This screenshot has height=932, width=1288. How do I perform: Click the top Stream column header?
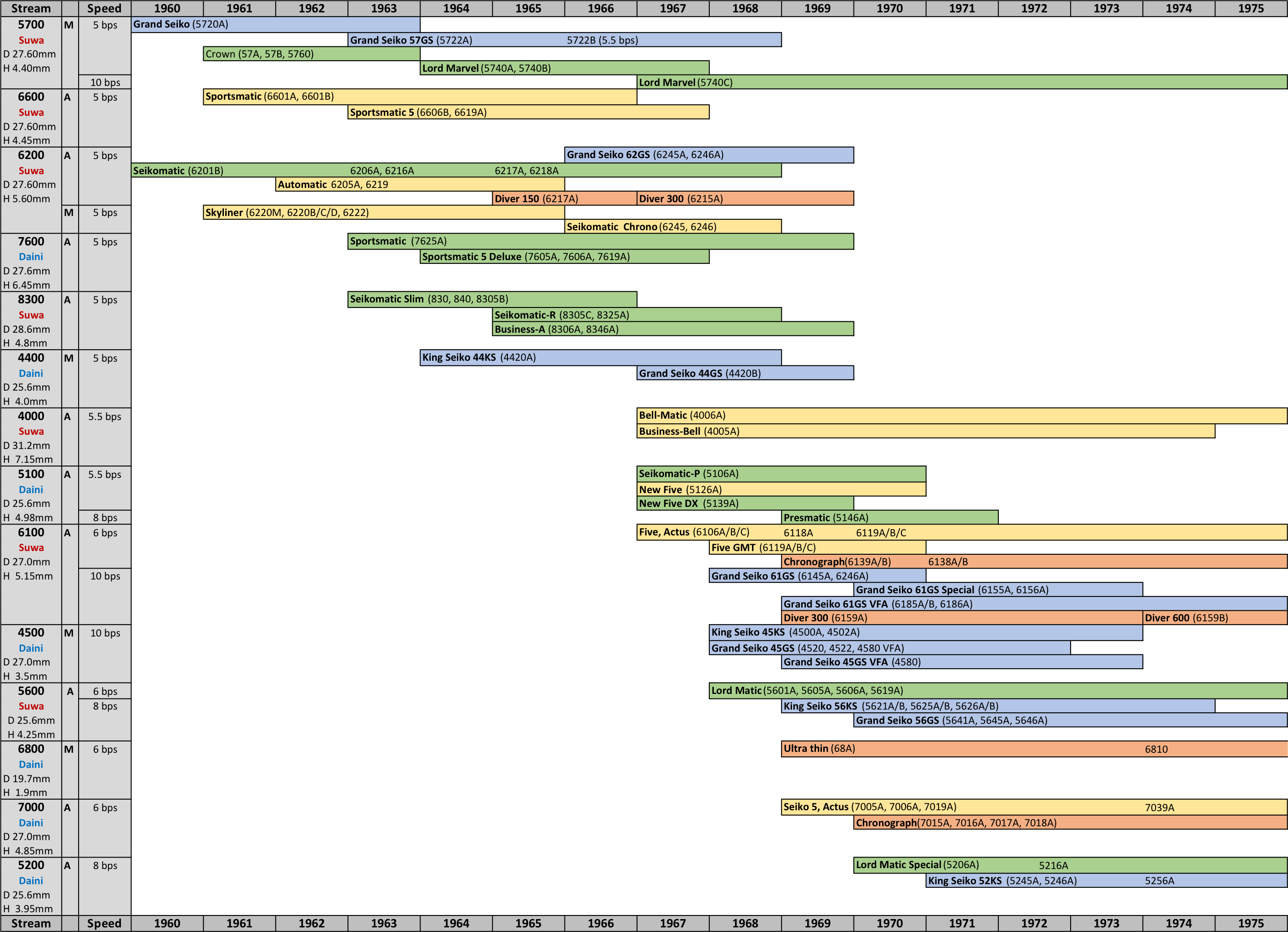(x=31, y=9)
